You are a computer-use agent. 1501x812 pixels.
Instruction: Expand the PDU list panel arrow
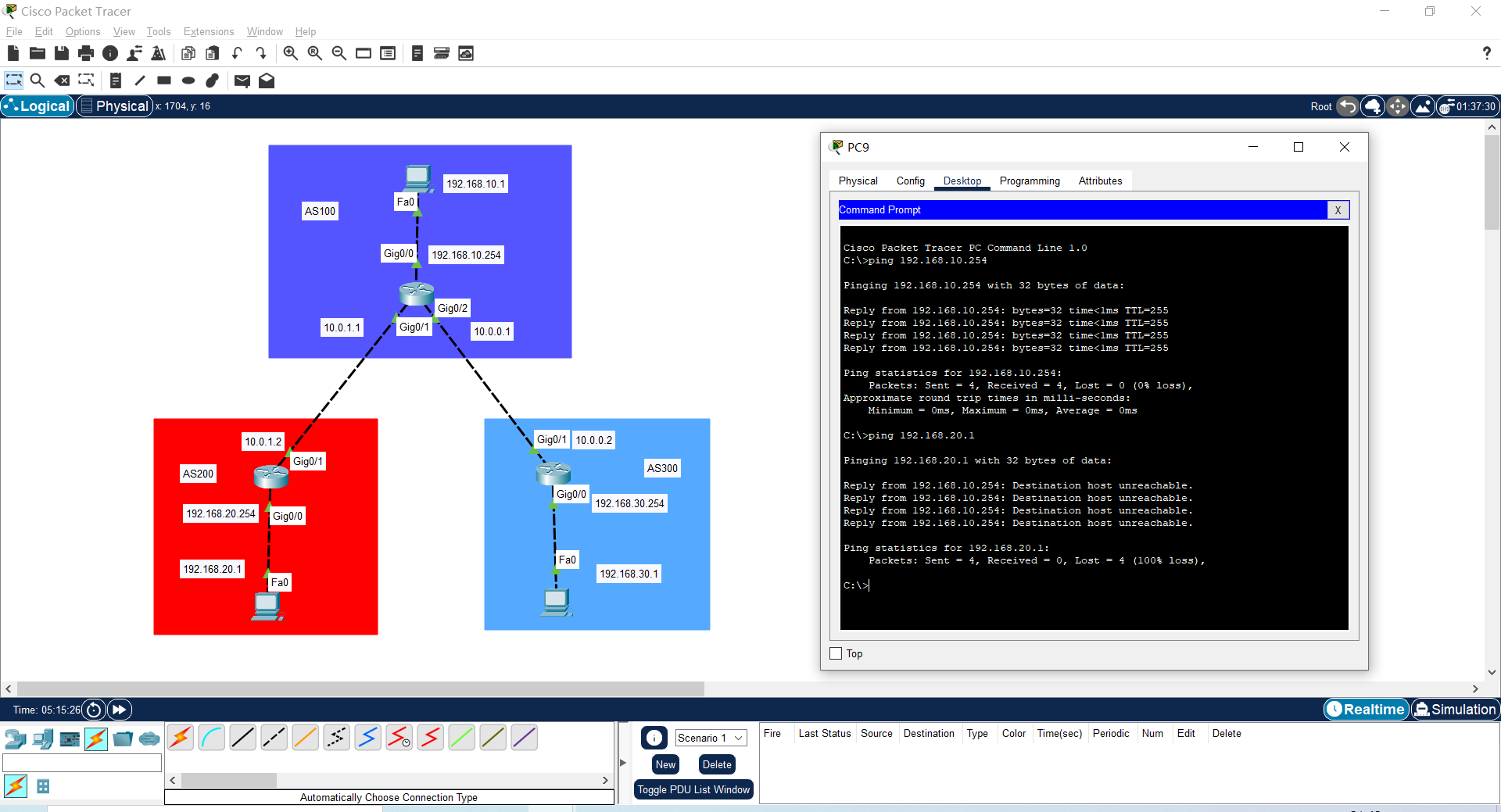click(623, 763)
